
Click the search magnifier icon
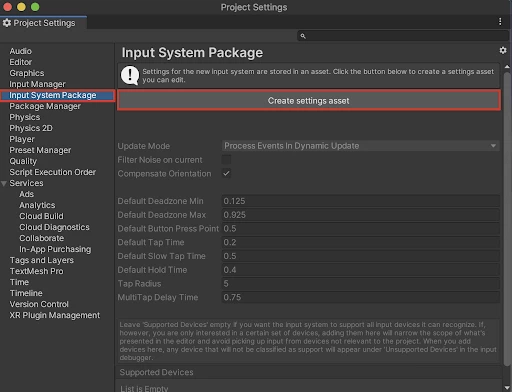click(x=303, y=36)
